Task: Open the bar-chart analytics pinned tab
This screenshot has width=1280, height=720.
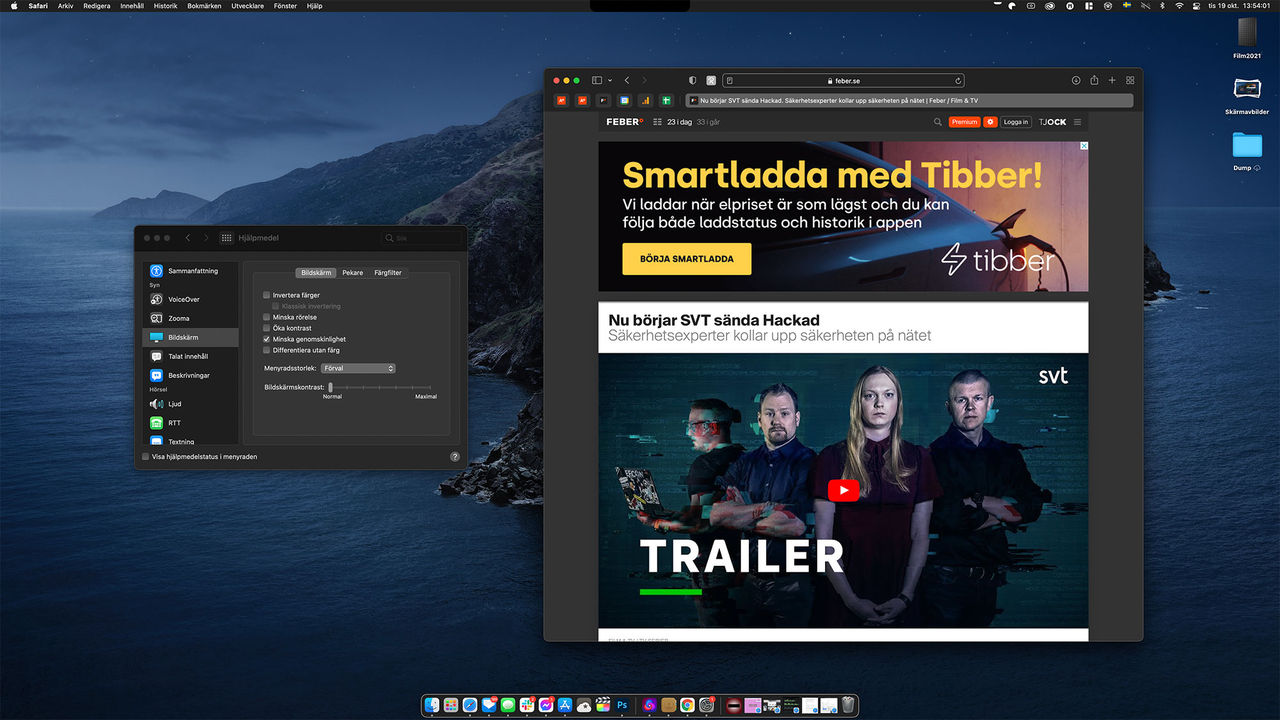Action: coord(645,100)
